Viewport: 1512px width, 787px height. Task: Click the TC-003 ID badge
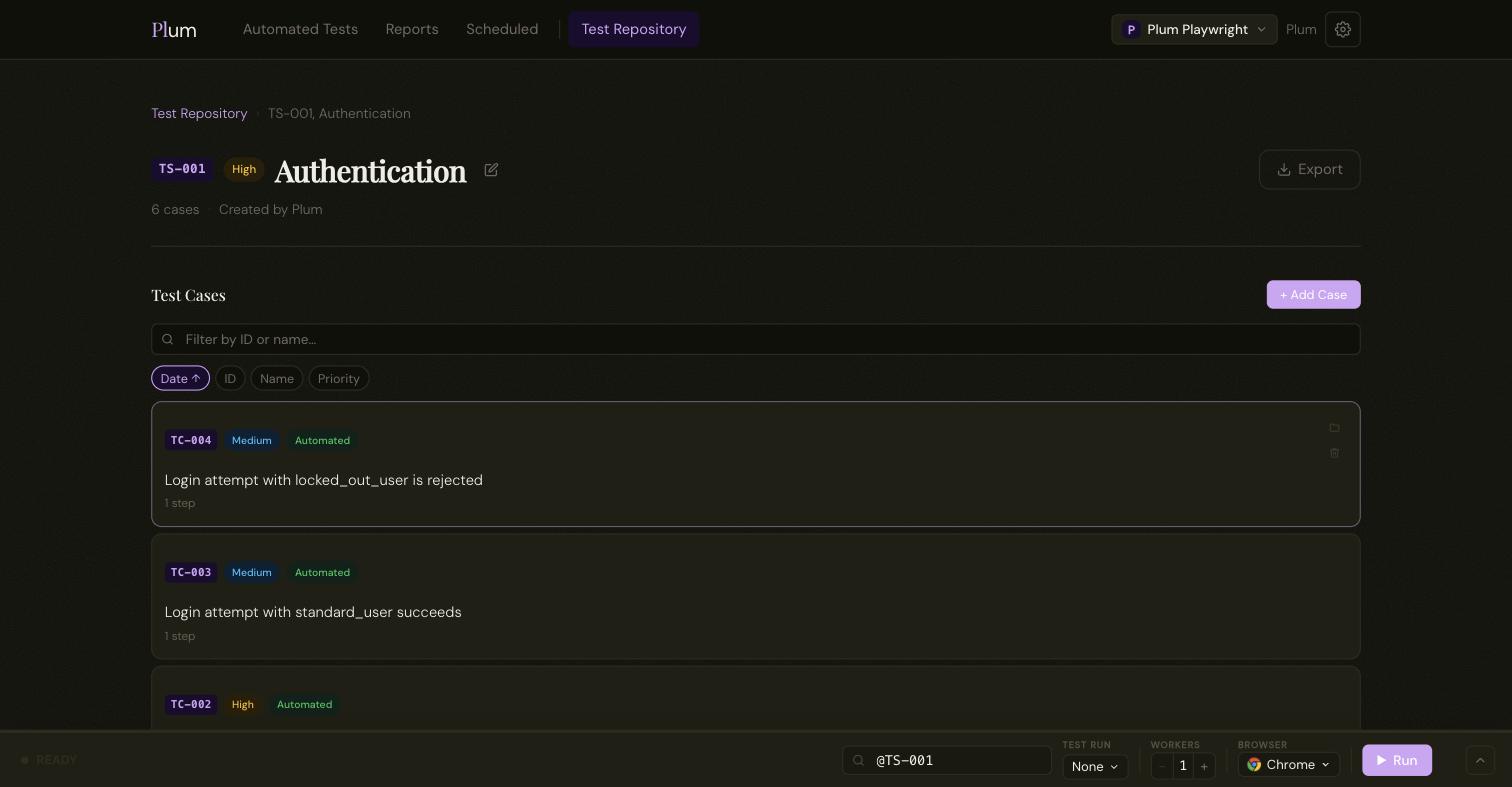191,572
